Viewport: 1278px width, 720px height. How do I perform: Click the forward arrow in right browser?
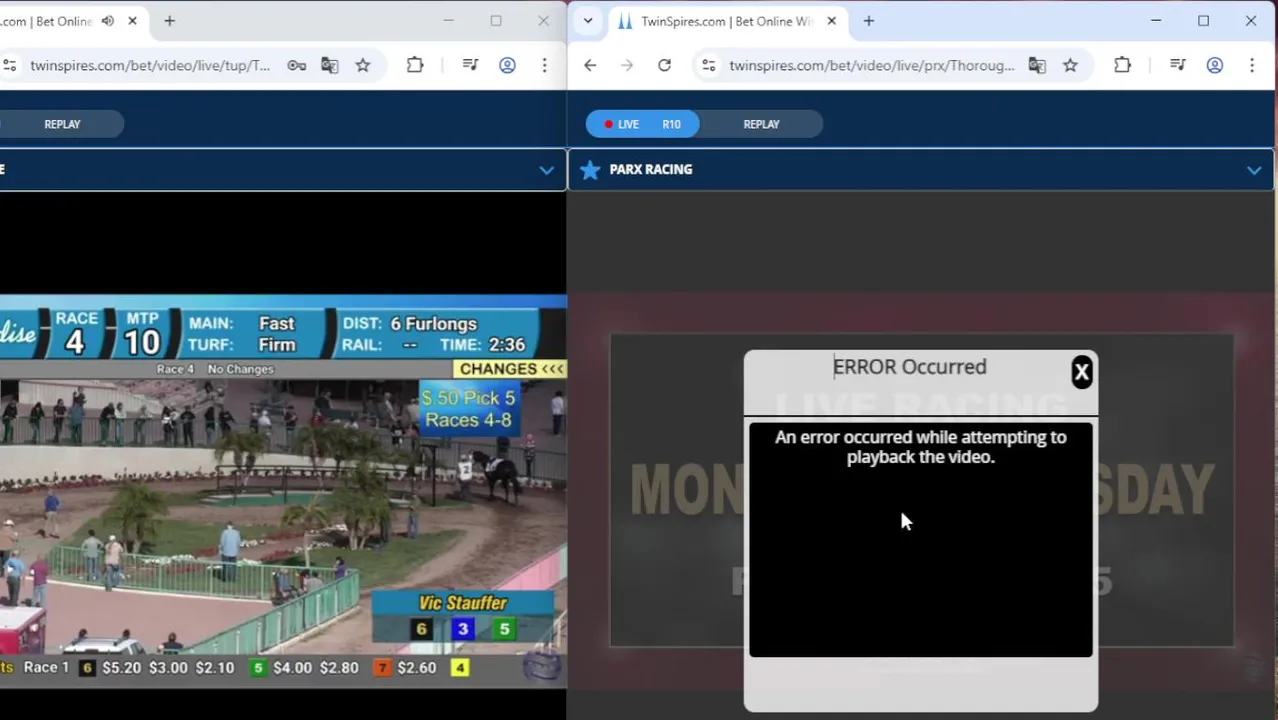(x=627, y=65)
